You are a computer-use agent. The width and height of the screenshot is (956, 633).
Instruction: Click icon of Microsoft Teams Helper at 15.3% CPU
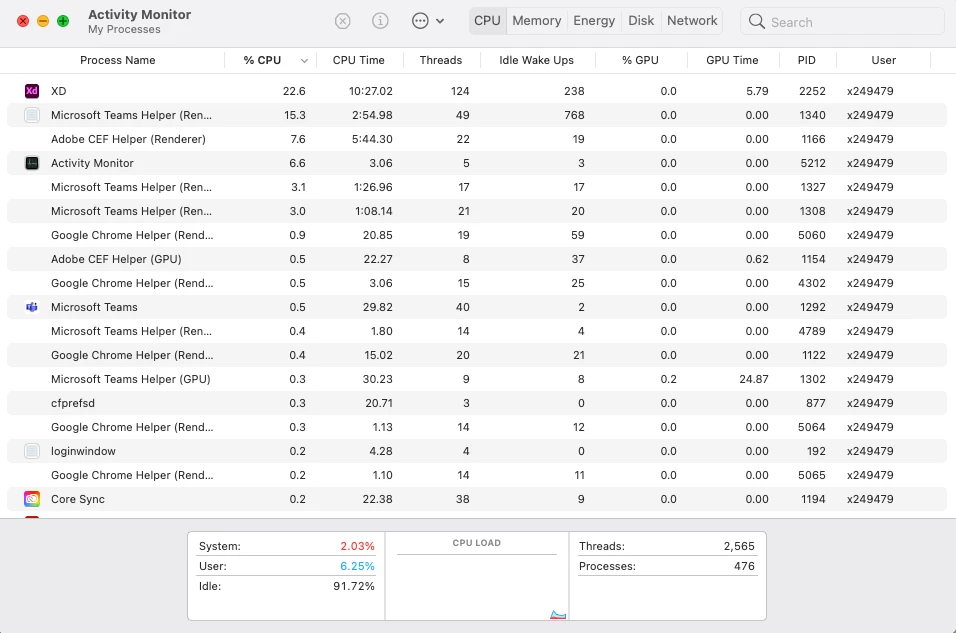click(x=32, y=115)
